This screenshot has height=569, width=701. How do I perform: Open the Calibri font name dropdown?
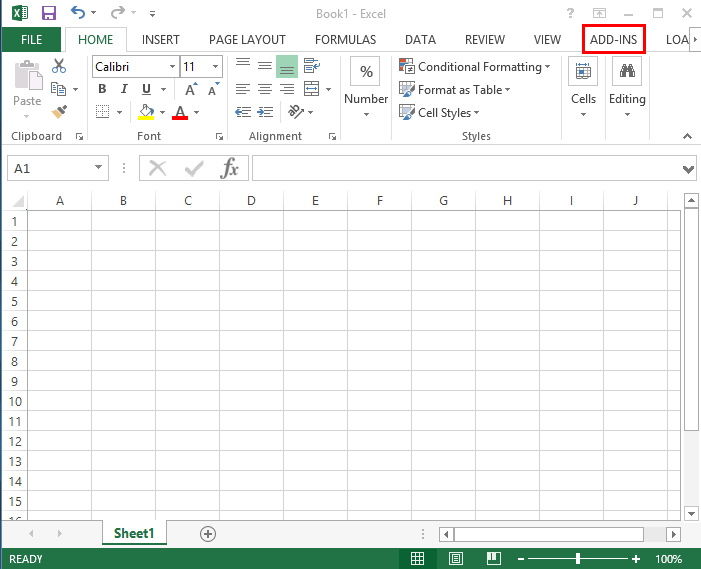[172, 67]
